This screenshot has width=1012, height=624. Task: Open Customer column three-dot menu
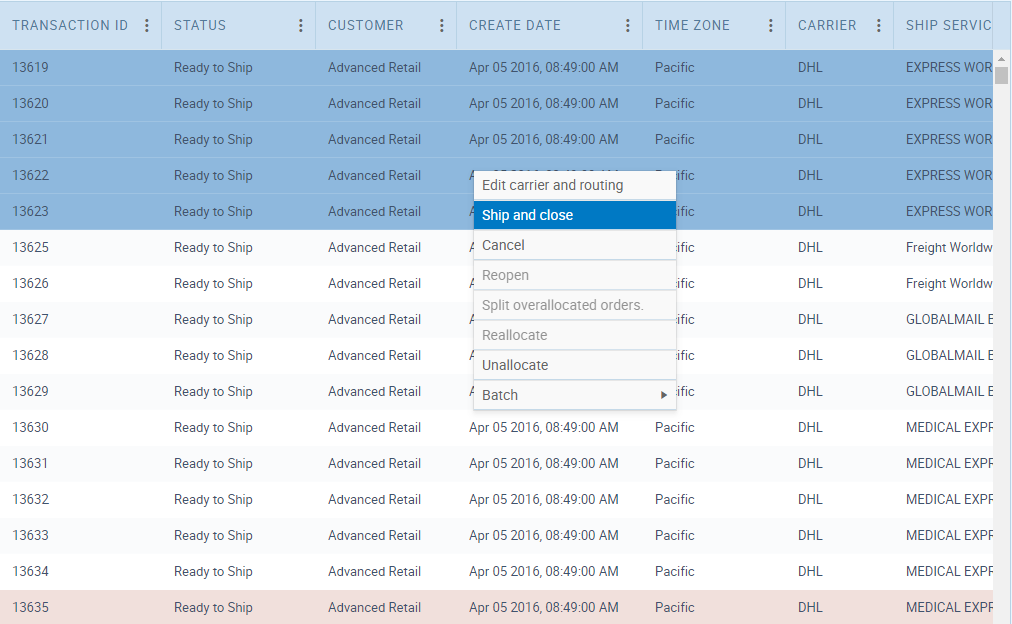tap(442, 26)
